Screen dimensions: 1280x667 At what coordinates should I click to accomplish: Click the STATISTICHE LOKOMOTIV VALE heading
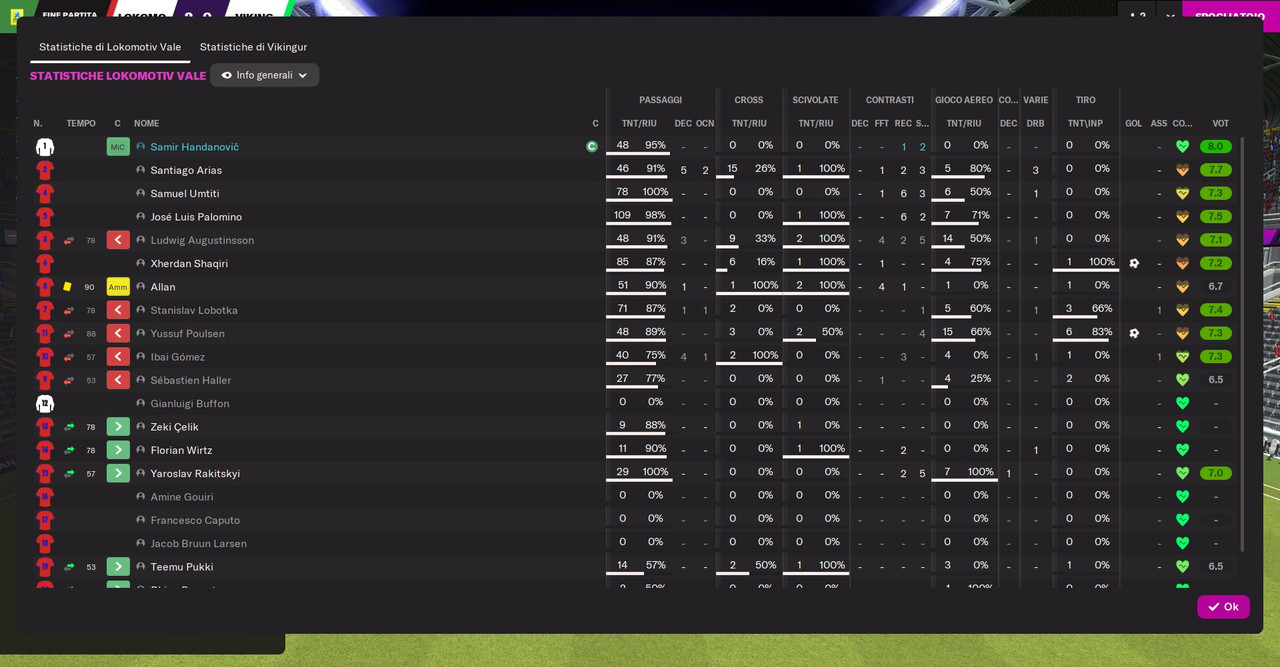[118, 76]
